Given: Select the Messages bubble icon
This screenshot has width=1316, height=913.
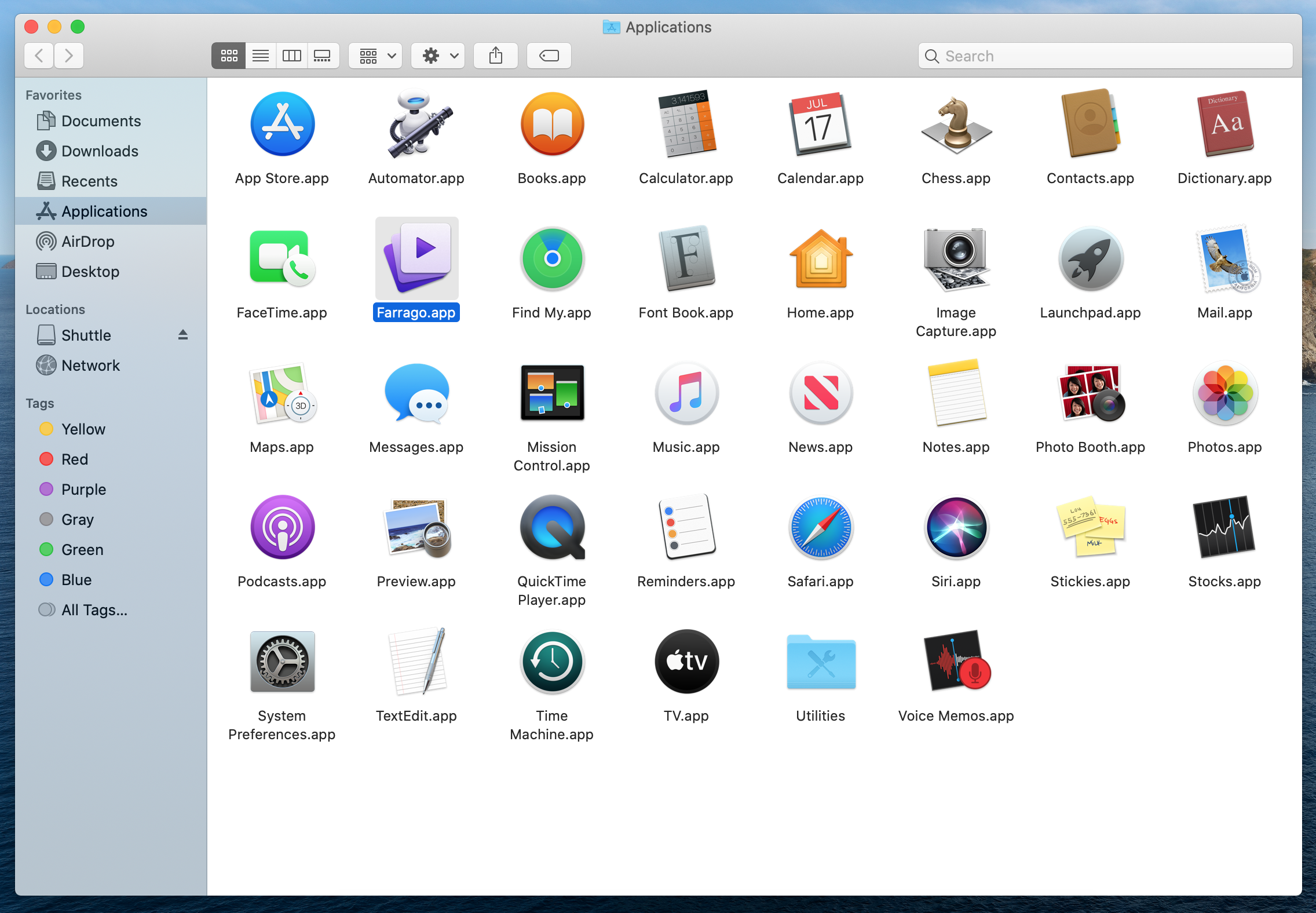Looking at the screenshot, I should [x=417, y=393].
